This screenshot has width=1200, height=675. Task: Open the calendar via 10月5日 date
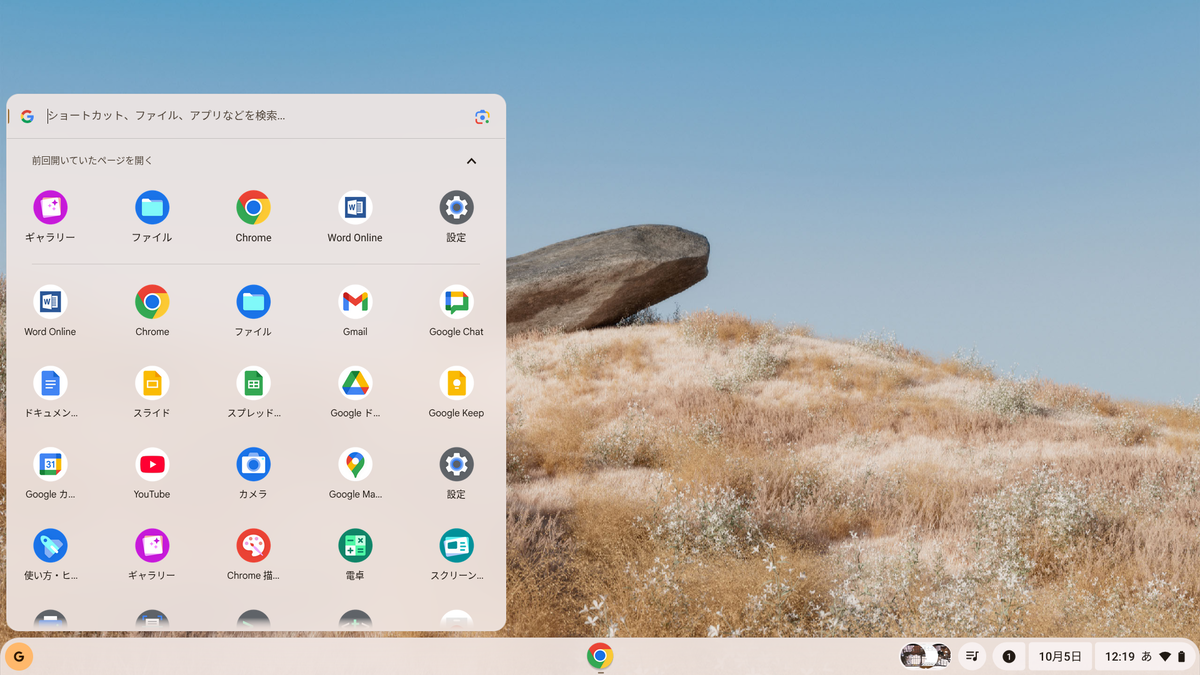pos(1060,657)
